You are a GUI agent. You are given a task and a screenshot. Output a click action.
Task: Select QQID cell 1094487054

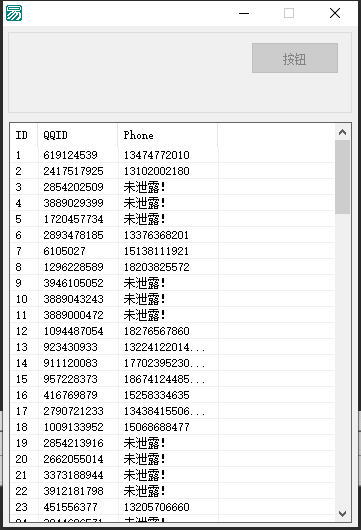tap(73, 331)
